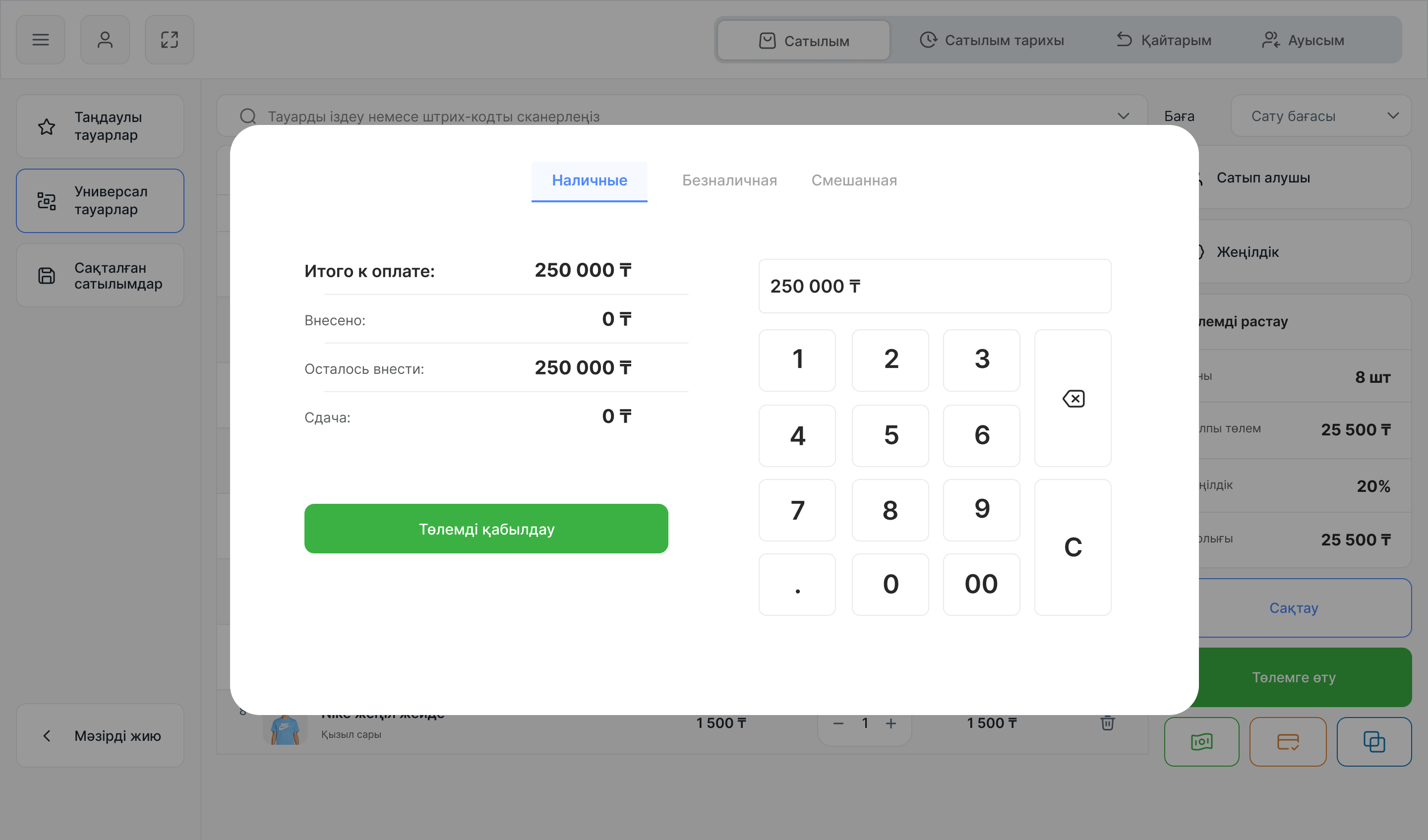Tap keypad digit 6
The height and width of the screenshot is (840, 1428).
pyautogui.click(x=981, y=436)
